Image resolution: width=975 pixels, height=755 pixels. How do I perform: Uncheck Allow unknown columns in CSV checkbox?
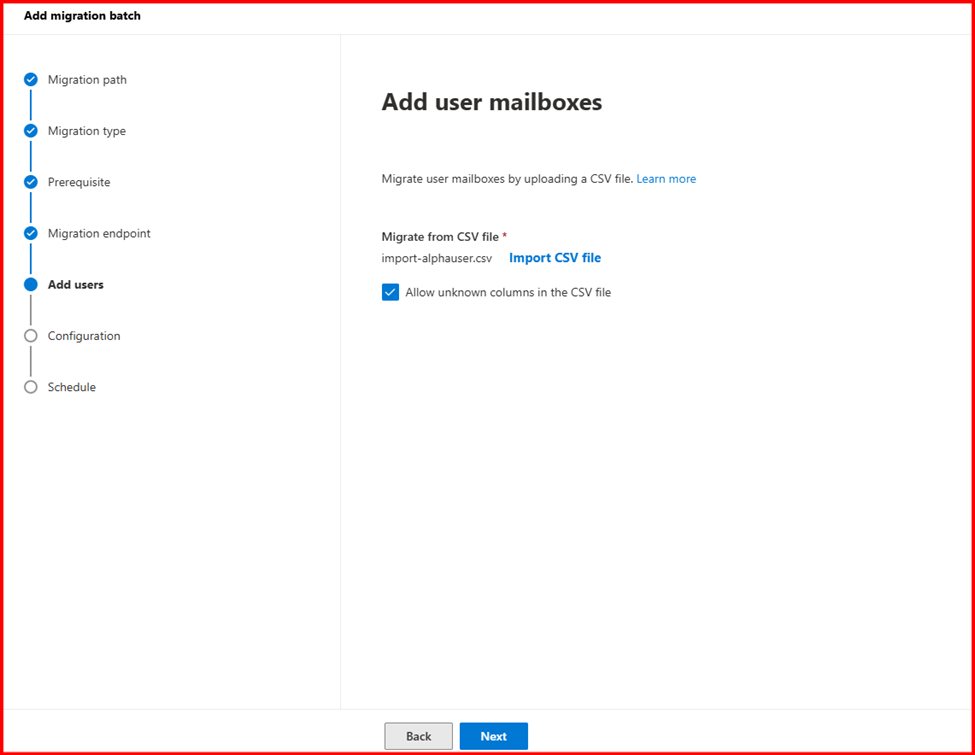coord(390,293)
